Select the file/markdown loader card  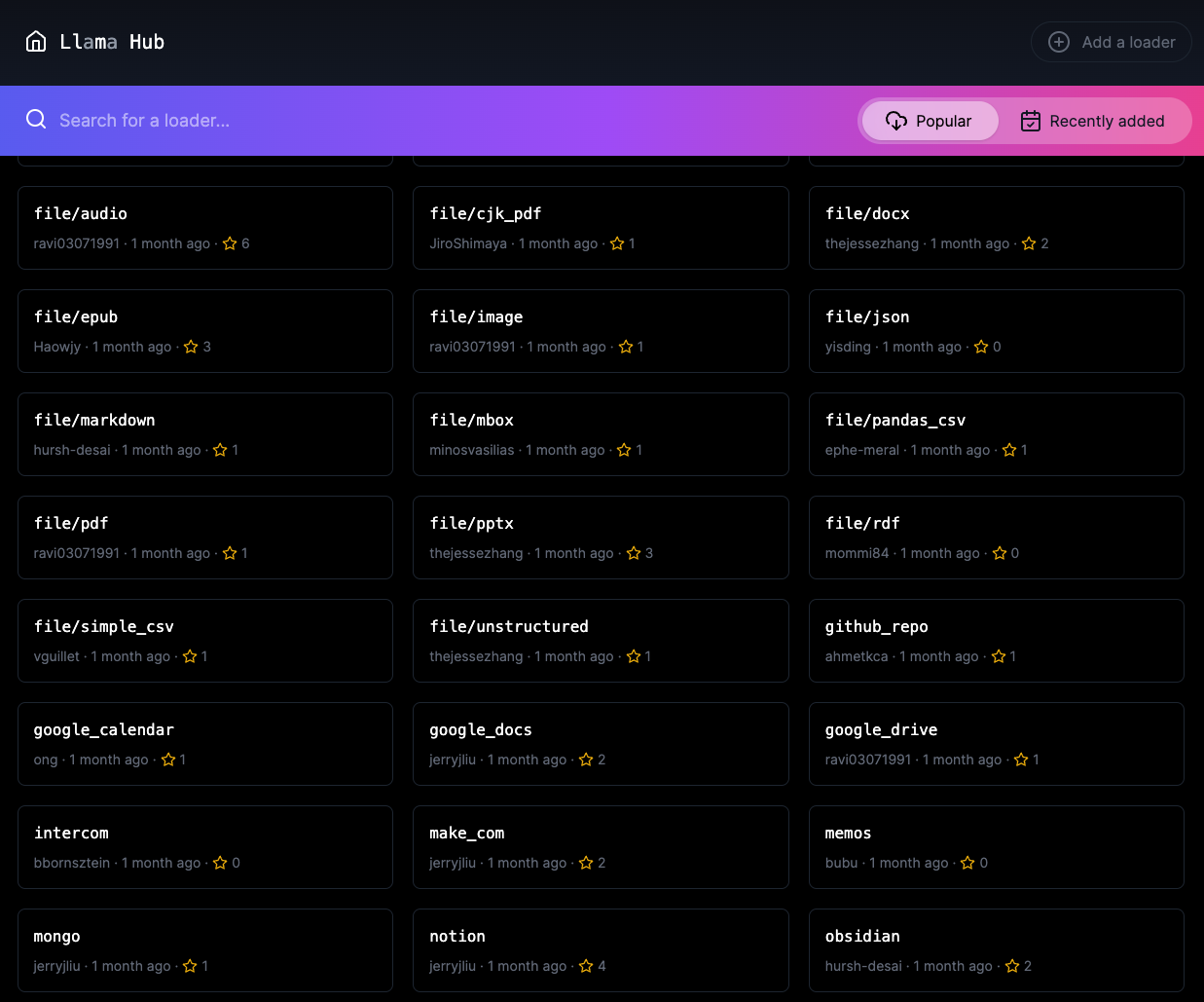point(204,433)
